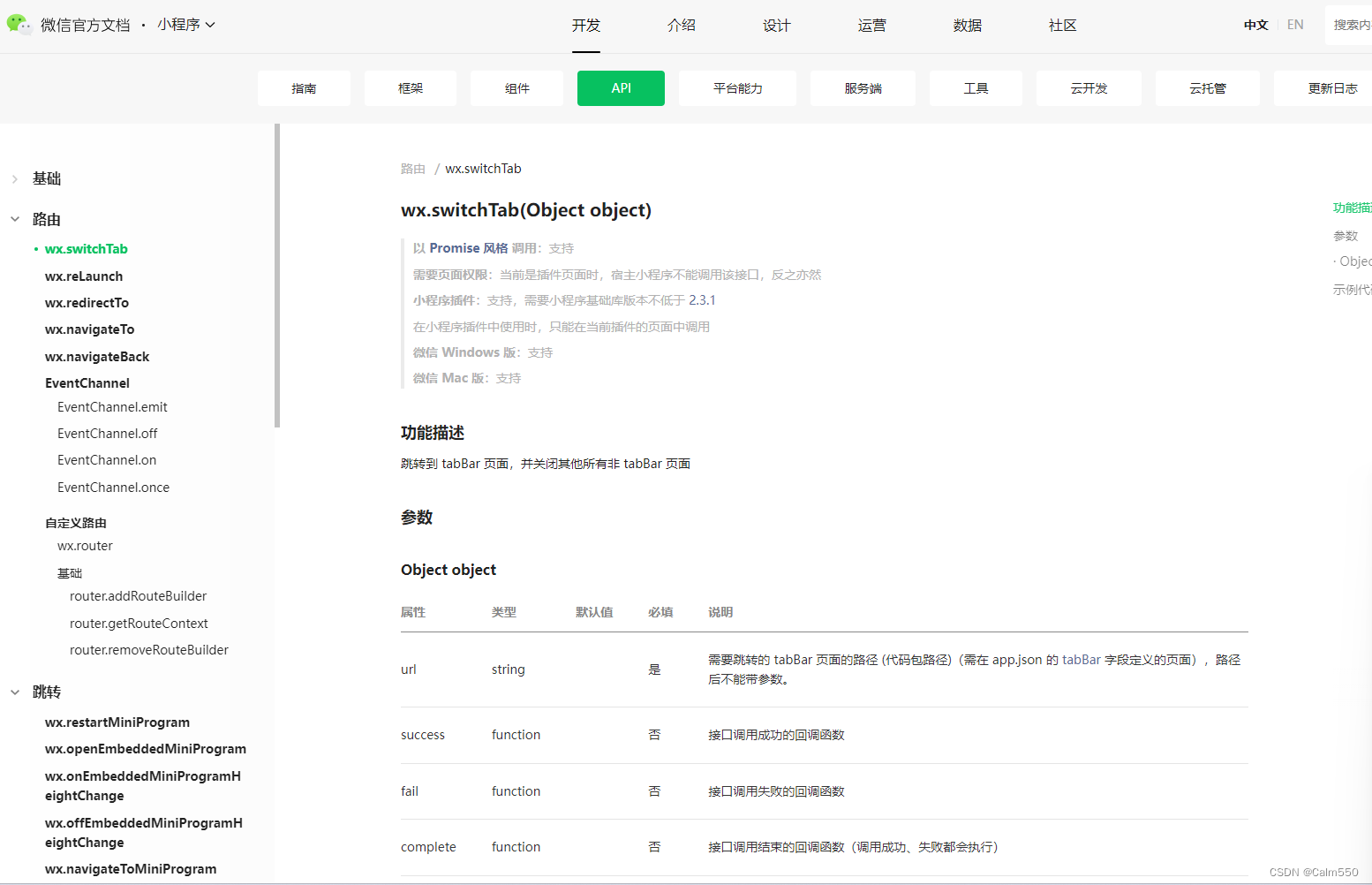1372x885 pixels.
Task: Open router.getRouteContext sidebar entry
Action: point(139,624)
